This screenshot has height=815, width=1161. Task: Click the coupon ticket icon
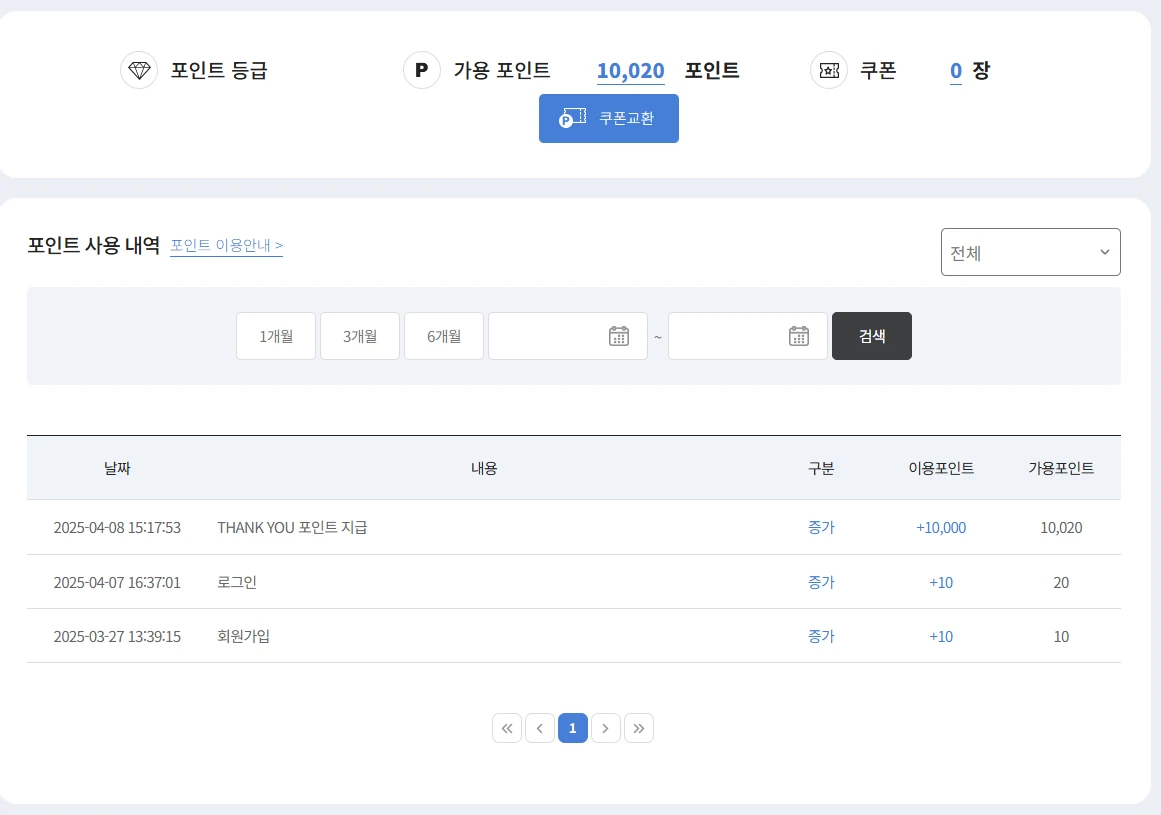829,71
